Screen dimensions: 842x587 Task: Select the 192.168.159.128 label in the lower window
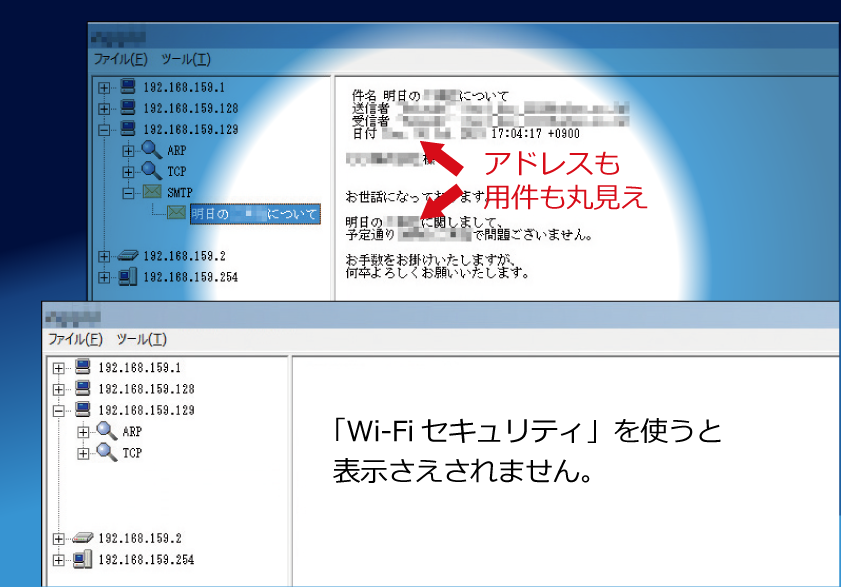point(146,389)
